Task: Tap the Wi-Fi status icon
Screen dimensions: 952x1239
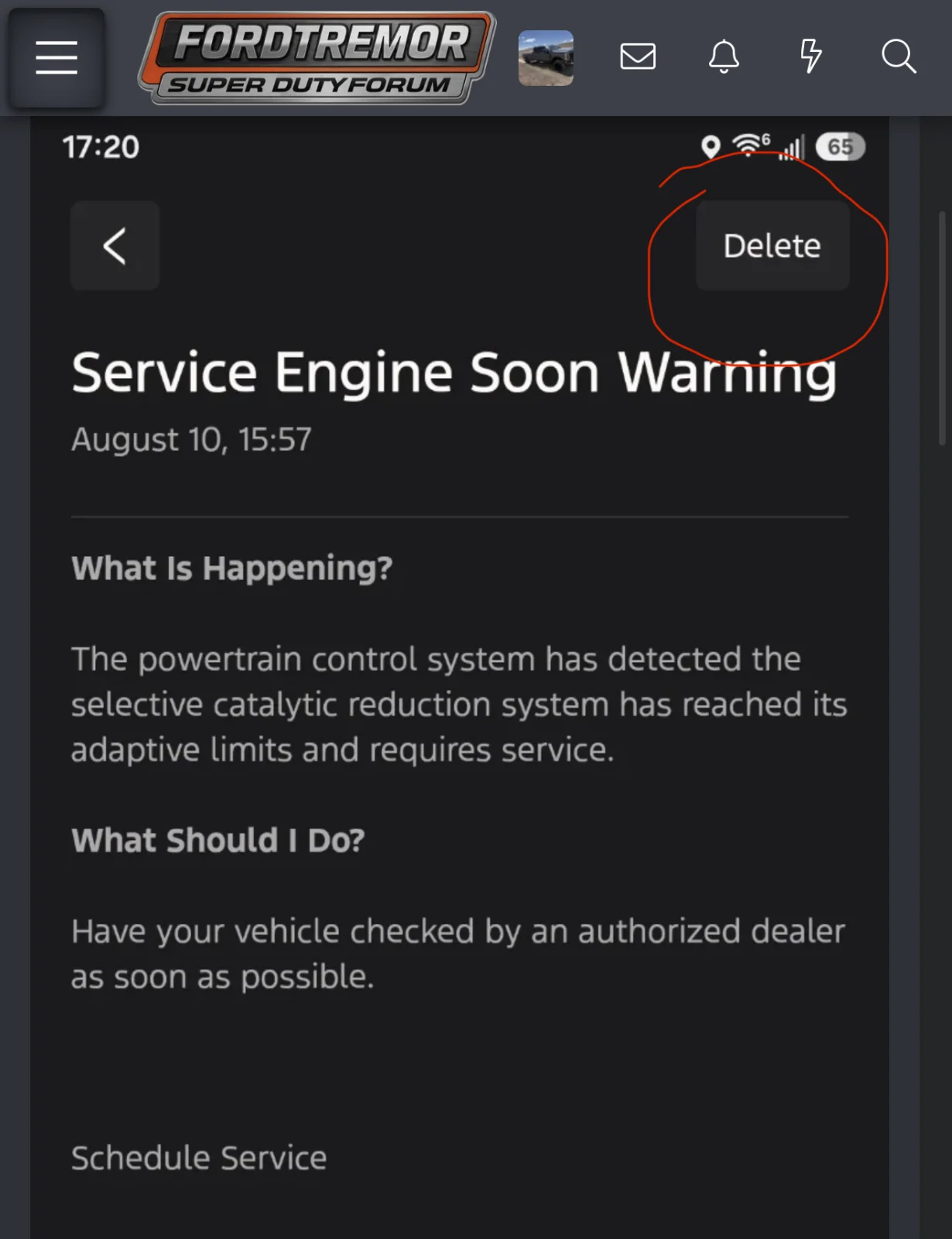Action: coord(750,145)
